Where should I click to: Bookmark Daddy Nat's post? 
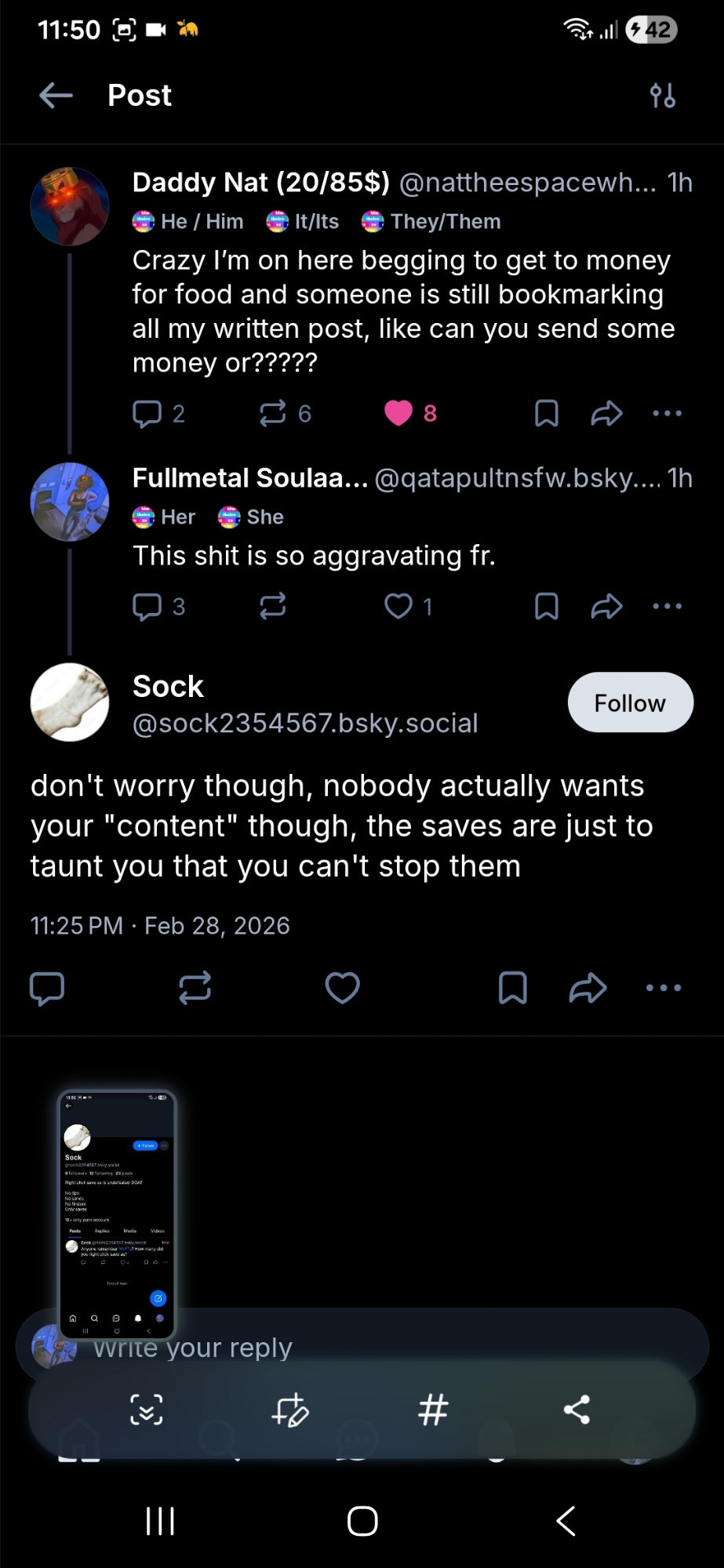pos(546,413)
